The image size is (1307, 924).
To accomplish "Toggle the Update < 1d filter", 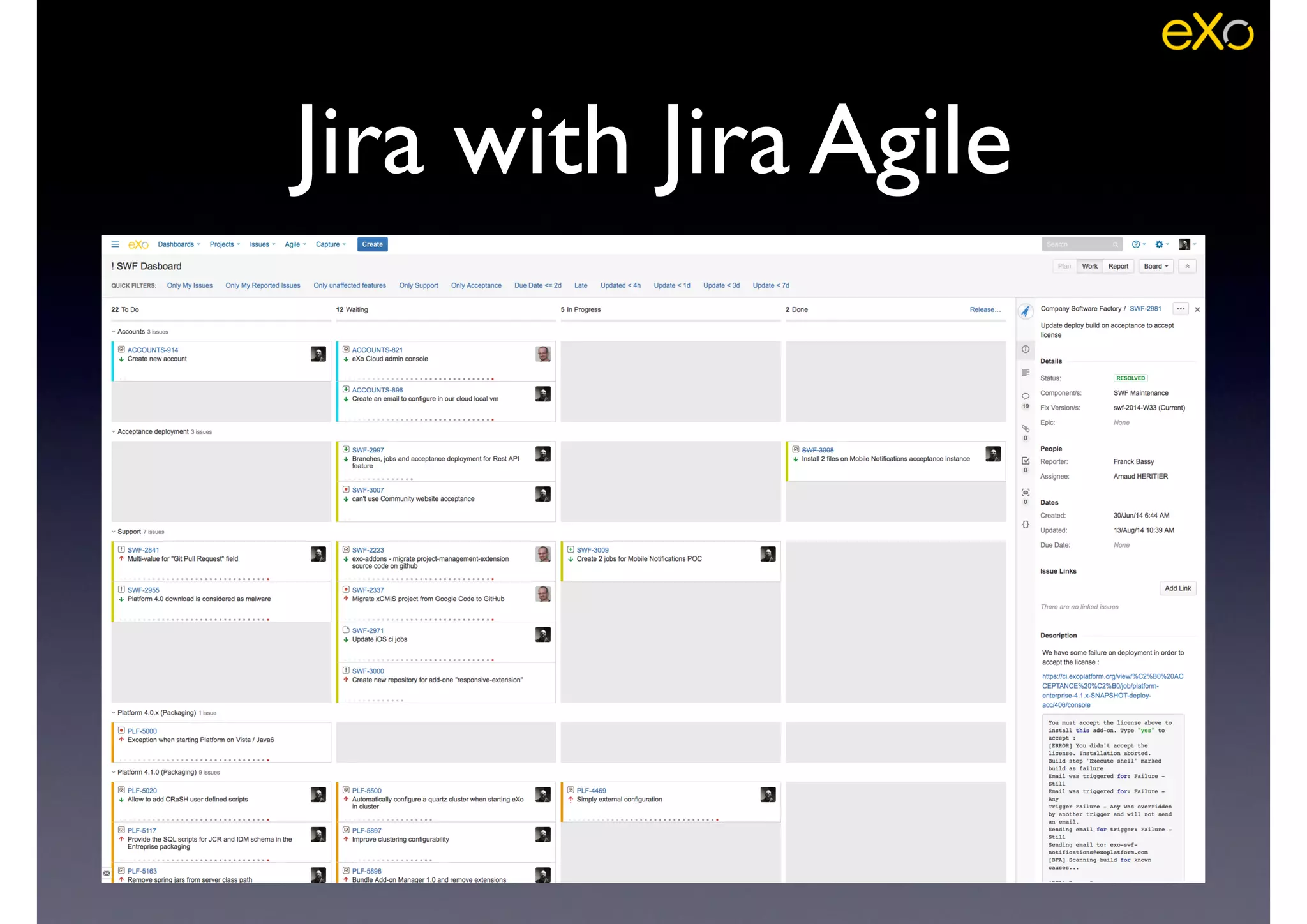I will pyautogui.click(x=671, y=285).
